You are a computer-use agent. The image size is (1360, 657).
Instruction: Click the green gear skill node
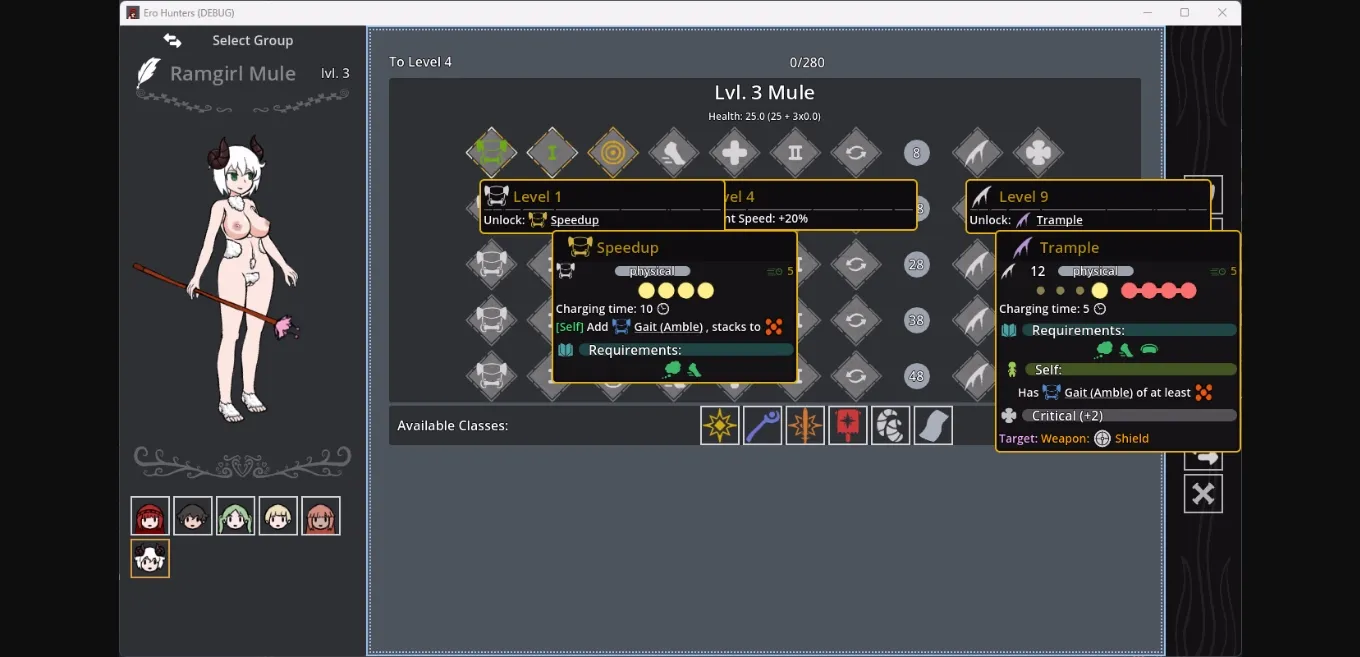coord(491,153)
